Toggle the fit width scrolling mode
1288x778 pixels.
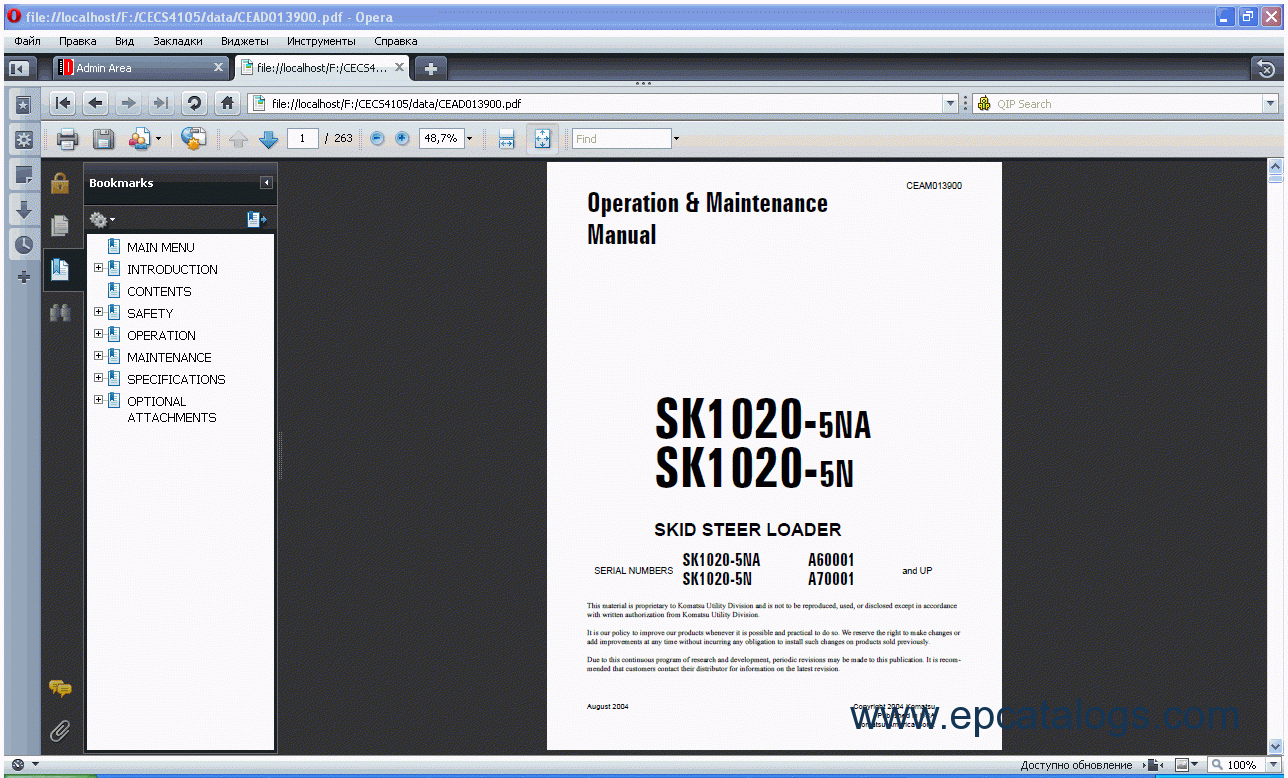pos(506,139)
